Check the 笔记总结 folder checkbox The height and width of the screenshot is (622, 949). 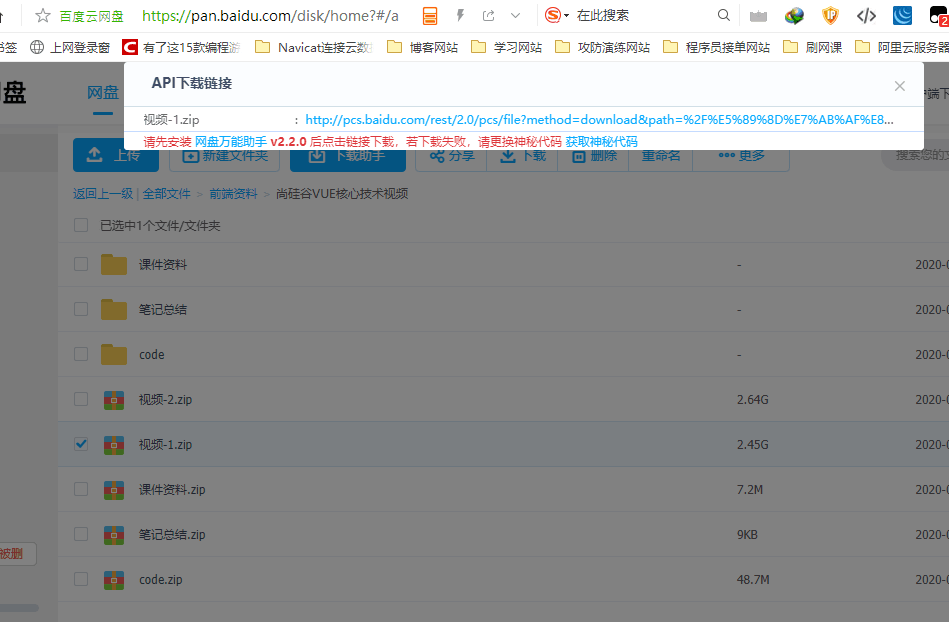pos(80,309)
